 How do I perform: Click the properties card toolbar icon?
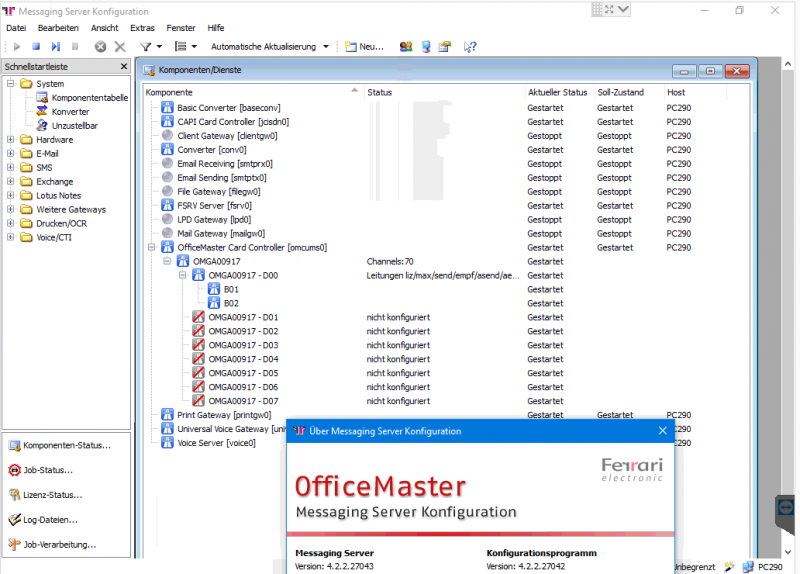pyautogui.click(x=445, y=46)
